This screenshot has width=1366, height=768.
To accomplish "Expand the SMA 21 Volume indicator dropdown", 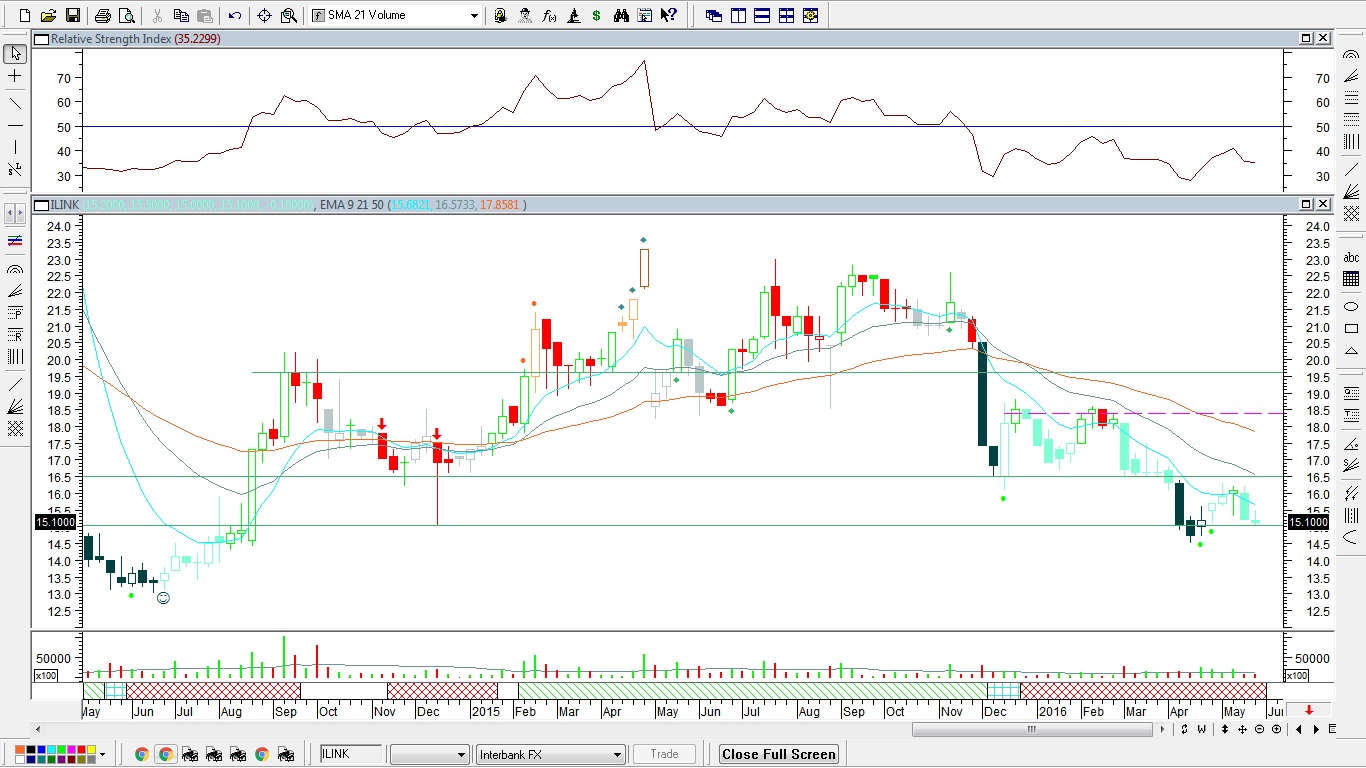I will (x=474, y=16).
